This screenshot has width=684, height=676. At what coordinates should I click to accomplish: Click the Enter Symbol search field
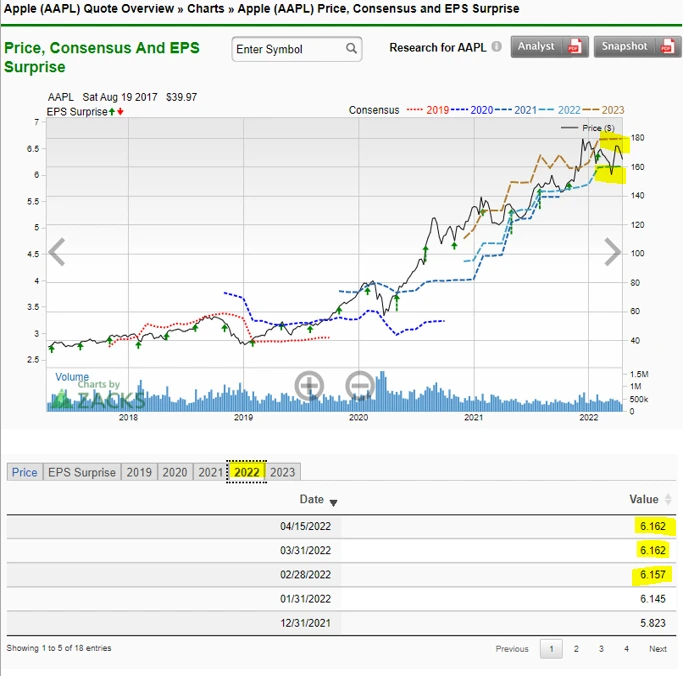point(297,49)
